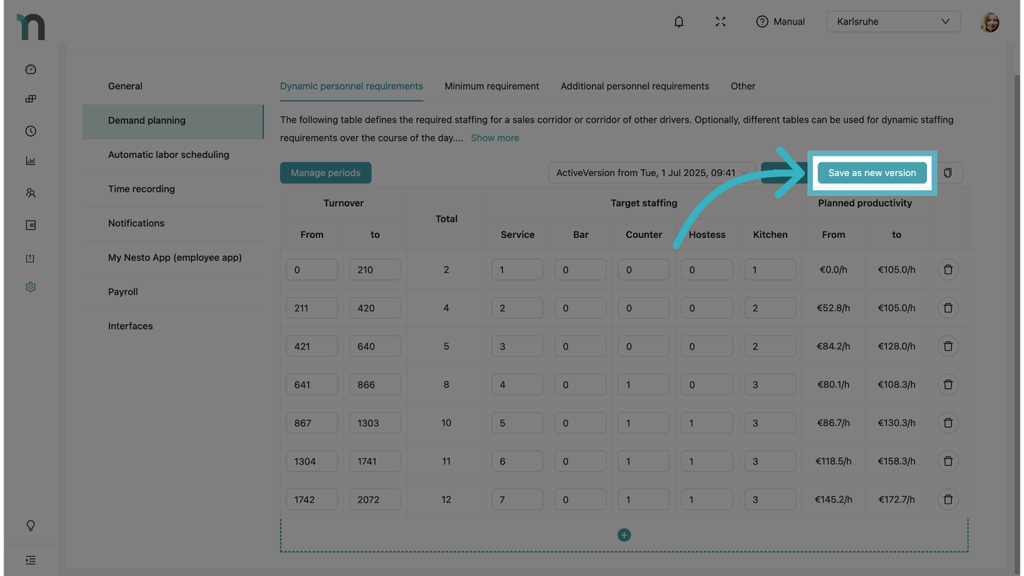
Task: Click Service field in 421–640 row
Action: (x=517, y=346)
